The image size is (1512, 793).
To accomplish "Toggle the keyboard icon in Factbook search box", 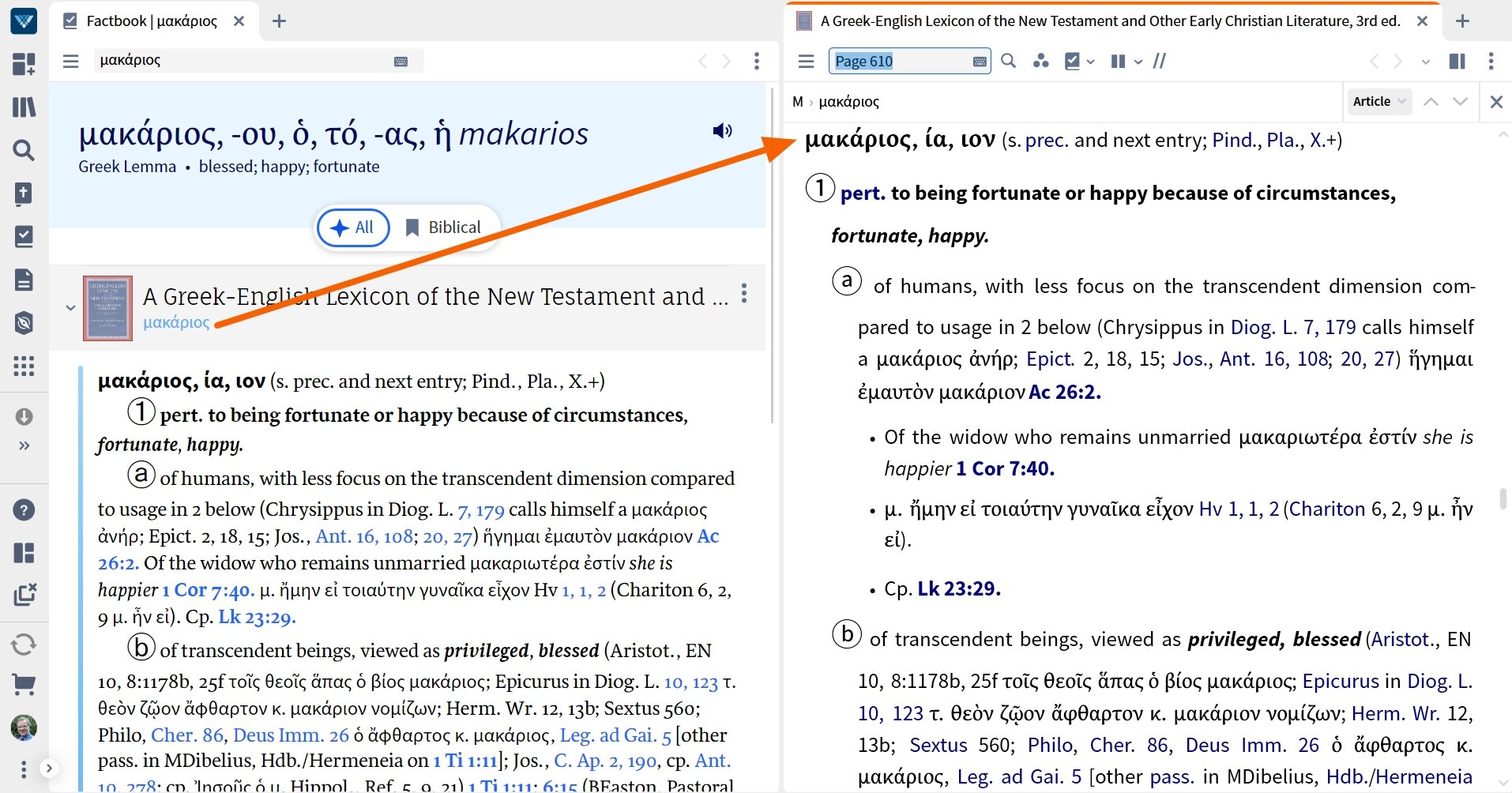I will [401, 62].
